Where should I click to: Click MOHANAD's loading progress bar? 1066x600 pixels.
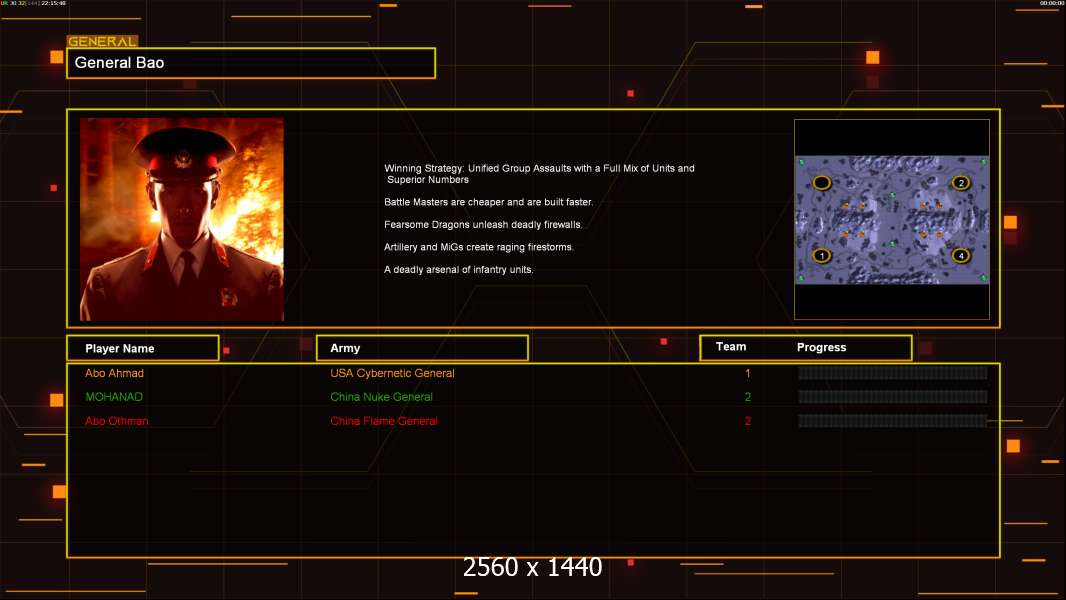[893, 397]
